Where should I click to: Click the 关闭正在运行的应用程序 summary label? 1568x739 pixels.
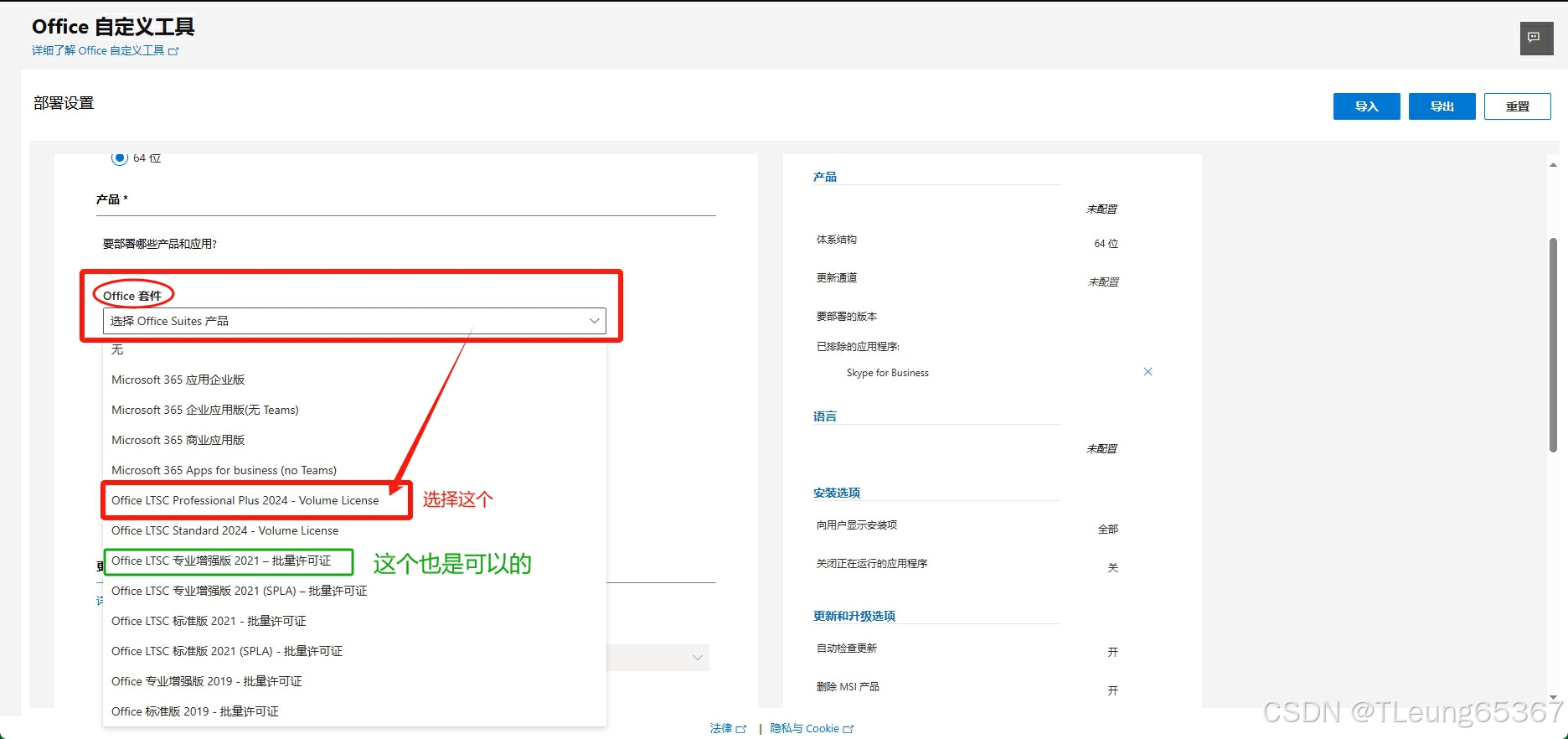click(x=872, y=564)
